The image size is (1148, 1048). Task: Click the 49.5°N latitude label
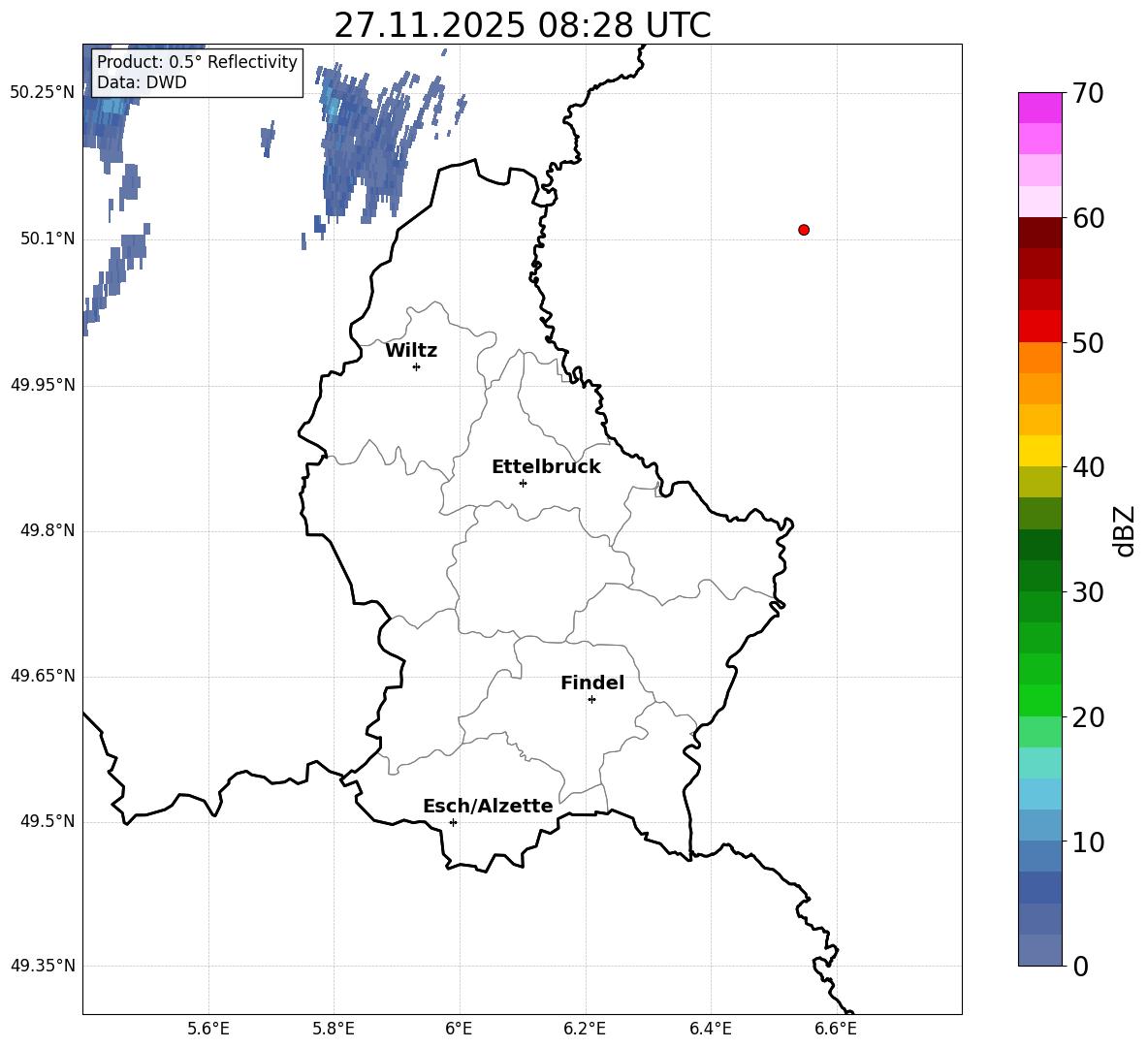(48, 821)
